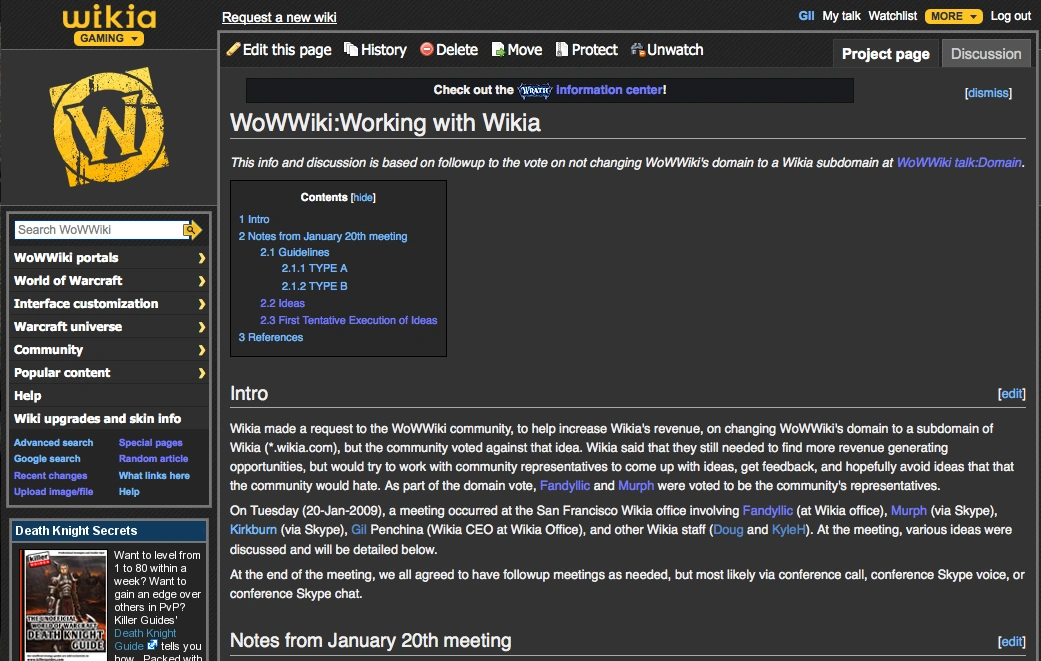Follow the WoWWiki talk:Domain link
The image size is (1041, 661).
coord(959,163)
